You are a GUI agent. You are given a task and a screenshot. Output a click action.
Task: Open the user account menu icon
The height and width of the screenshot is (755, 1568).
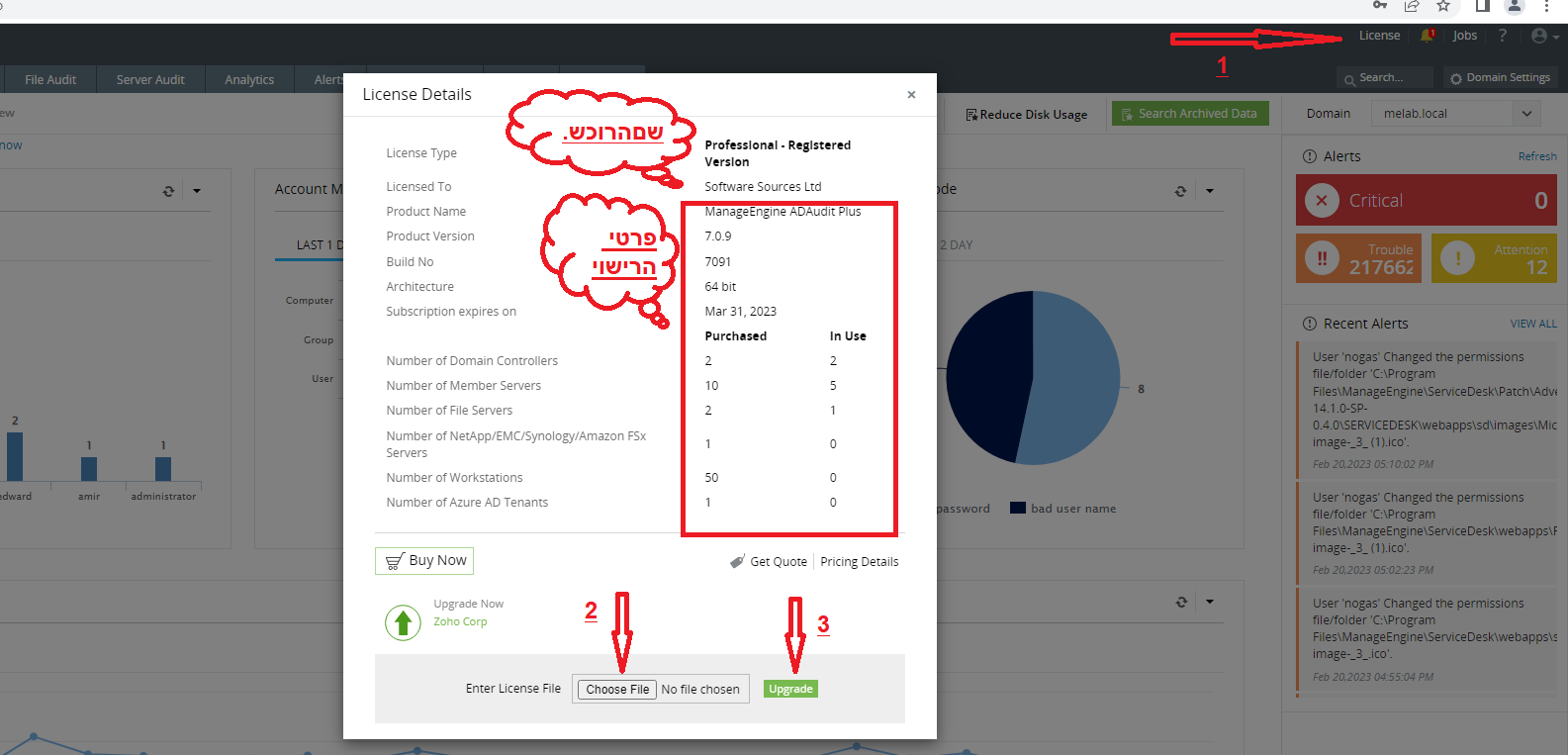(1540, 36)
